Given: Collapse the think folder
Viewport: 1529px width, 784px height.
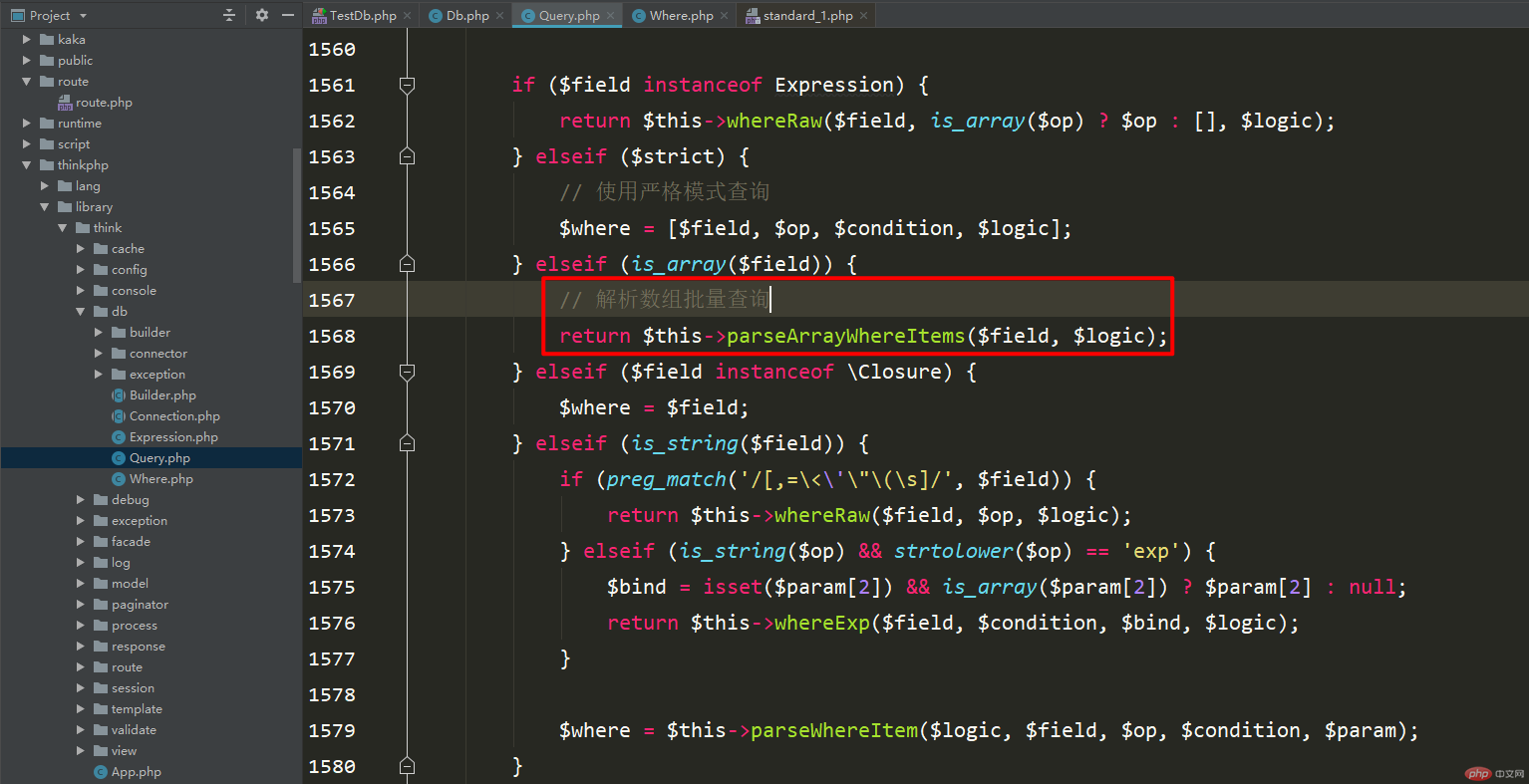Looking at the screenshot, I should pyautogui.click(x=63, y=228).
